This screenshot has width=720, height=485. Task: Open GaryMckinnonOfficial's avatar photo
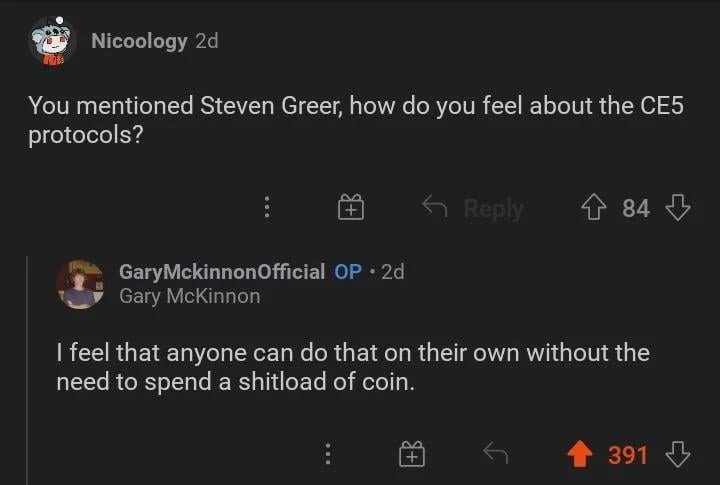(x=80, y=284)
